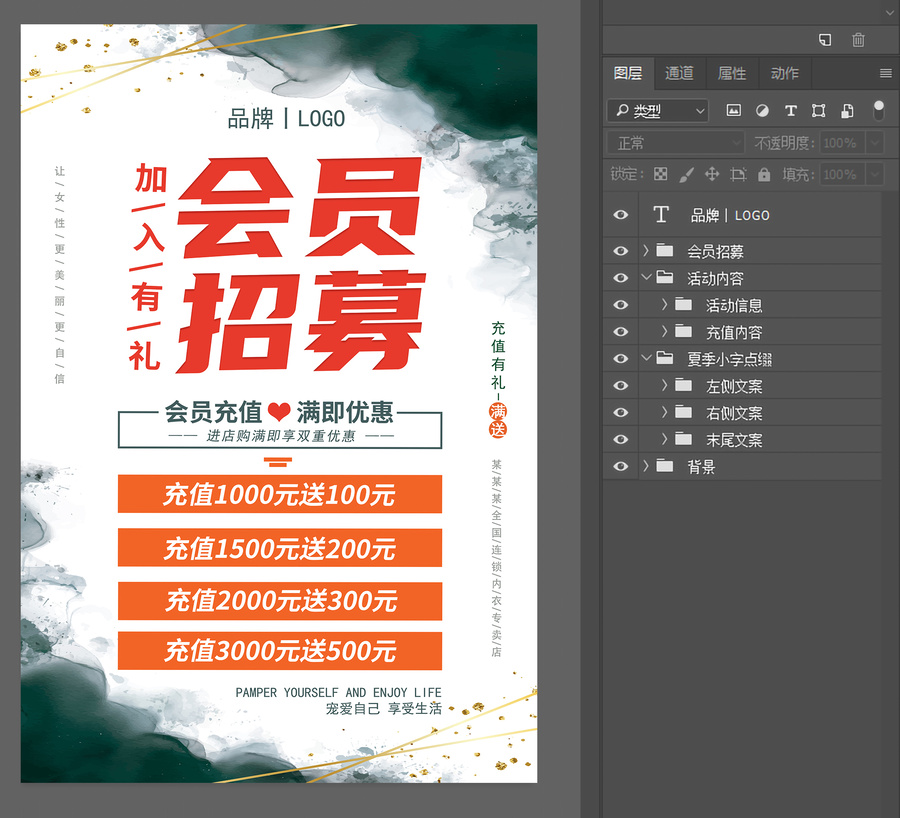Select the 会员招募 group name
Image resolution: width=900 pixels, height=818 pixels.
(x=716, y=251)
